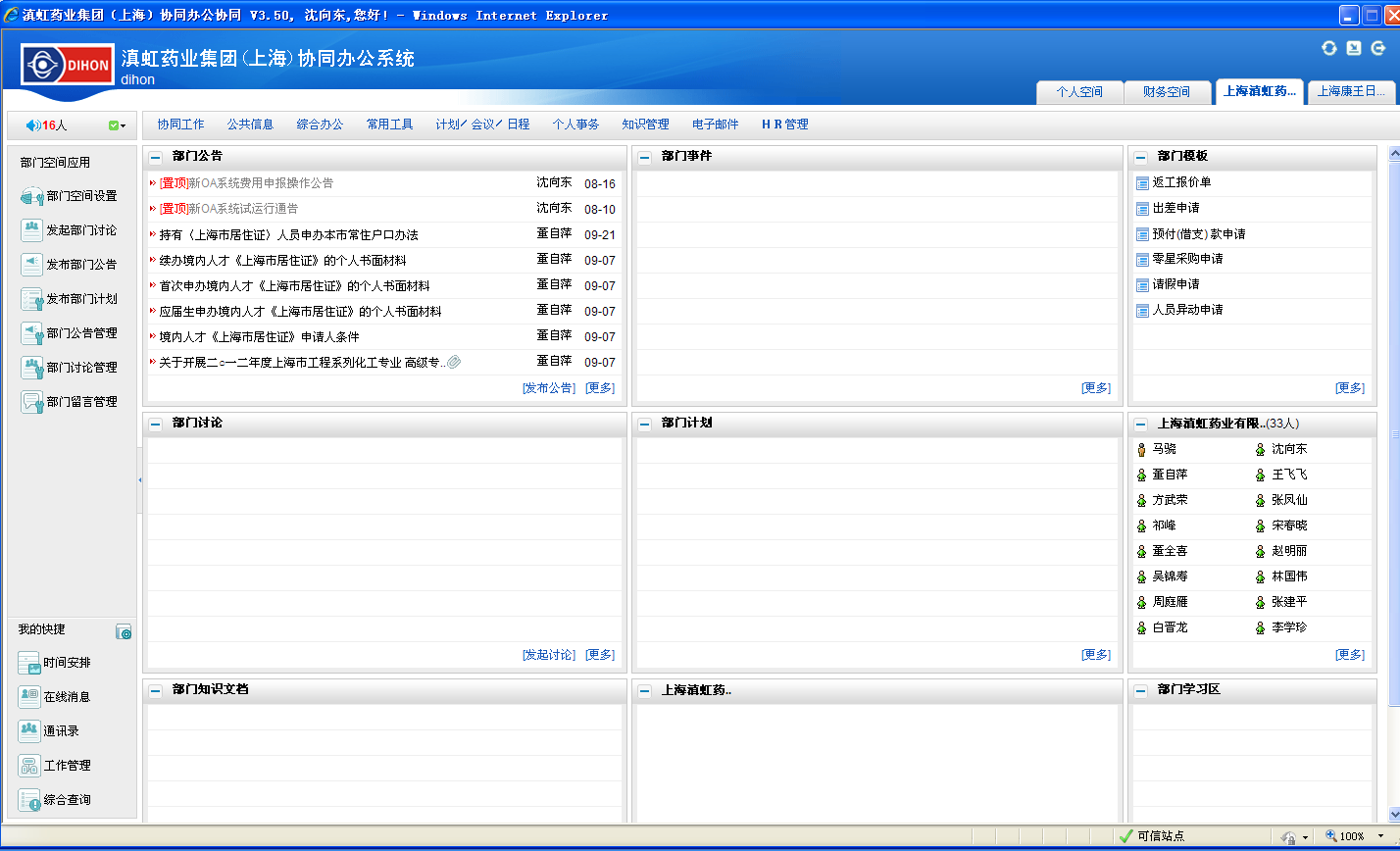Click [更多] in the 部门公告 panel

(600, 388)
